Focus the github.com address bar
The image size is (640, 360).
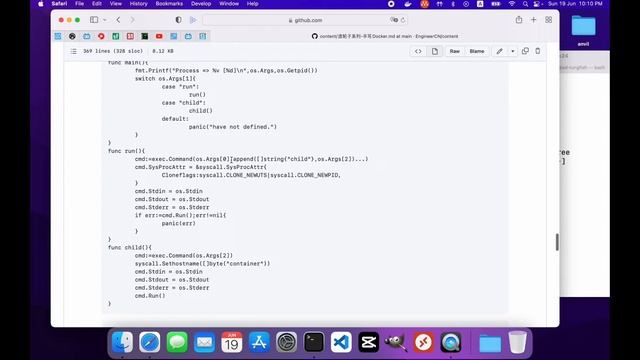305,20
